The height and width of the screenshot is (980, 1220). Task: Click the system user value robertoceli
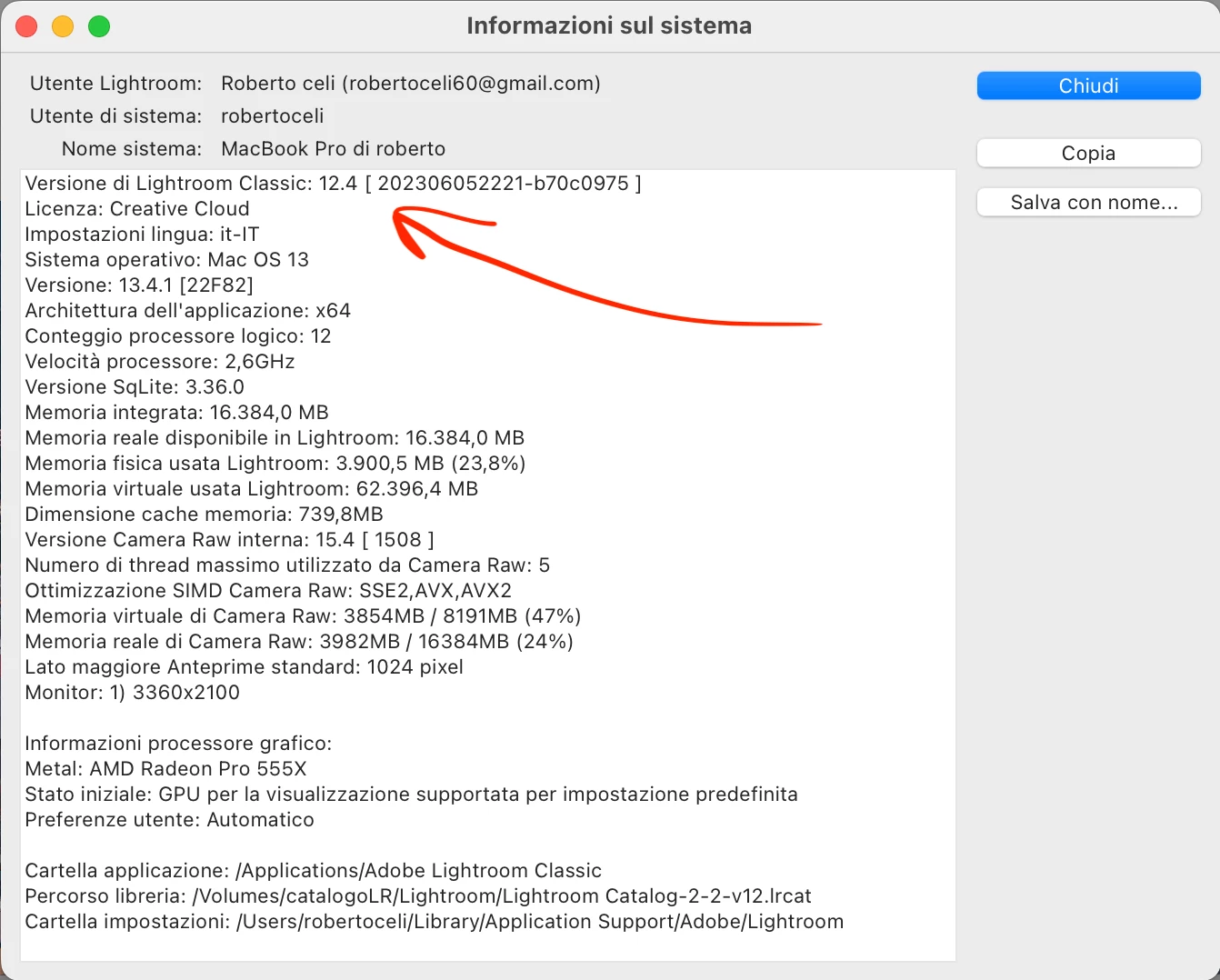pyautogui.click(x=273, y=116)
